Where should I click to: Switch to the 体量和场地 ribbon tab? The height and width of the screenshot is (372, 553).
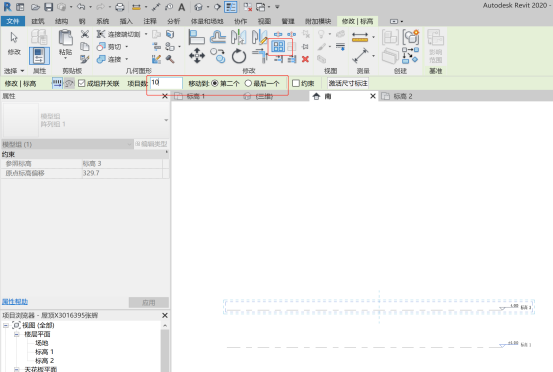click(207, 21)
